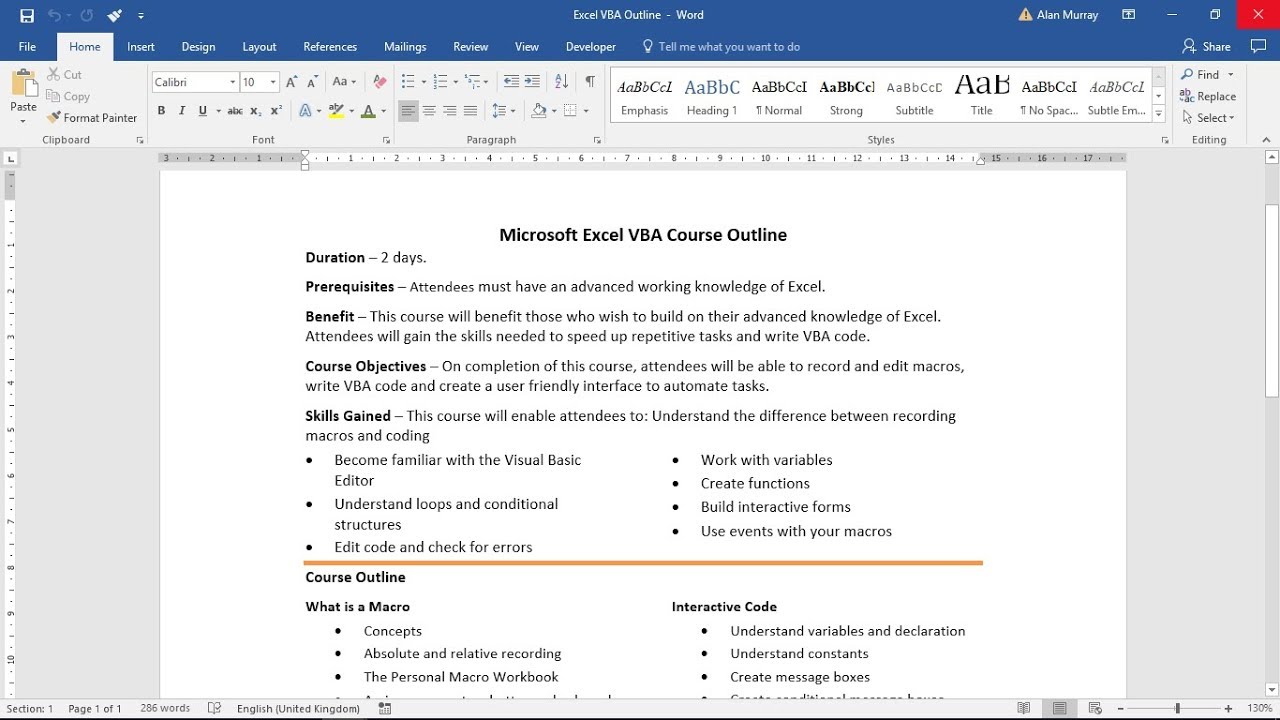
Task: Click the zoom slider in status bar
Action: point(1177,709)
